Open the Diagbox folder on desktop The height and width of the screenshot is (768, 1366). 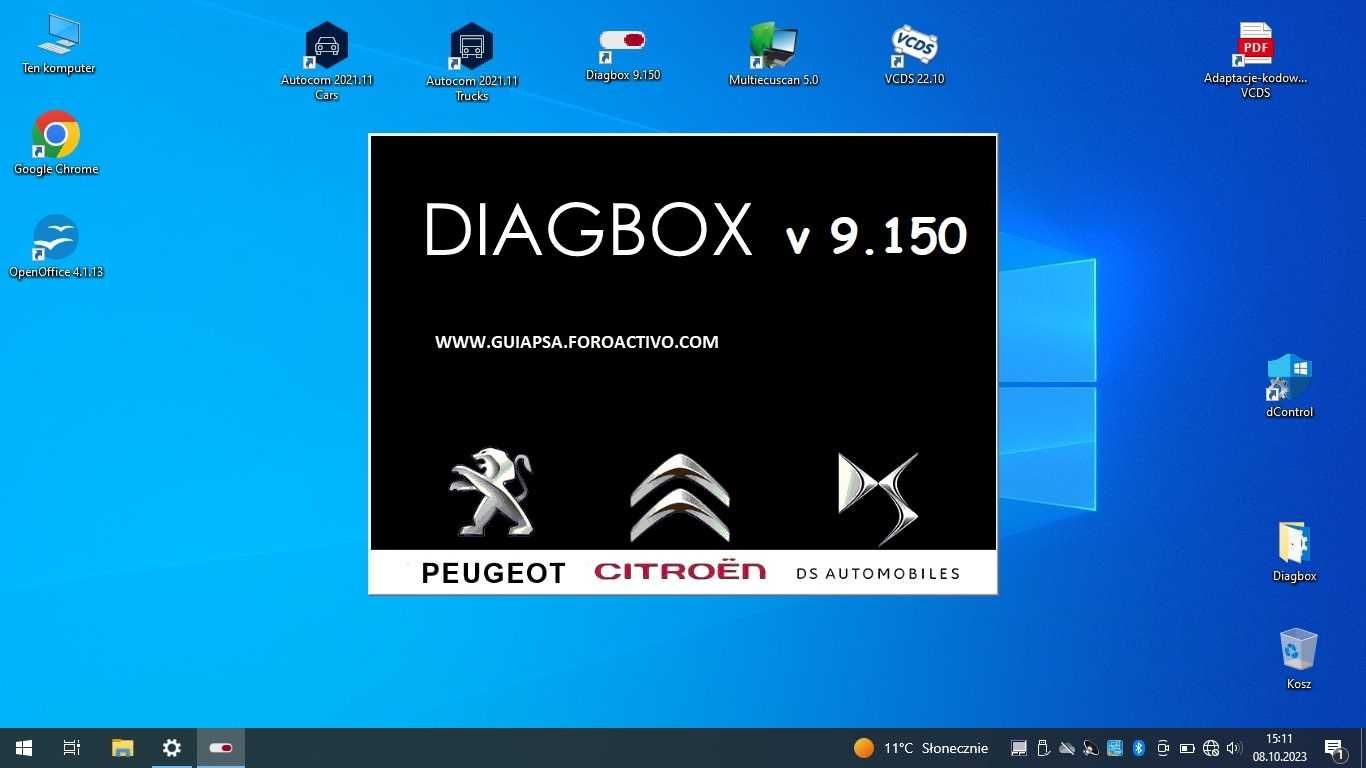coord(1294,552)
